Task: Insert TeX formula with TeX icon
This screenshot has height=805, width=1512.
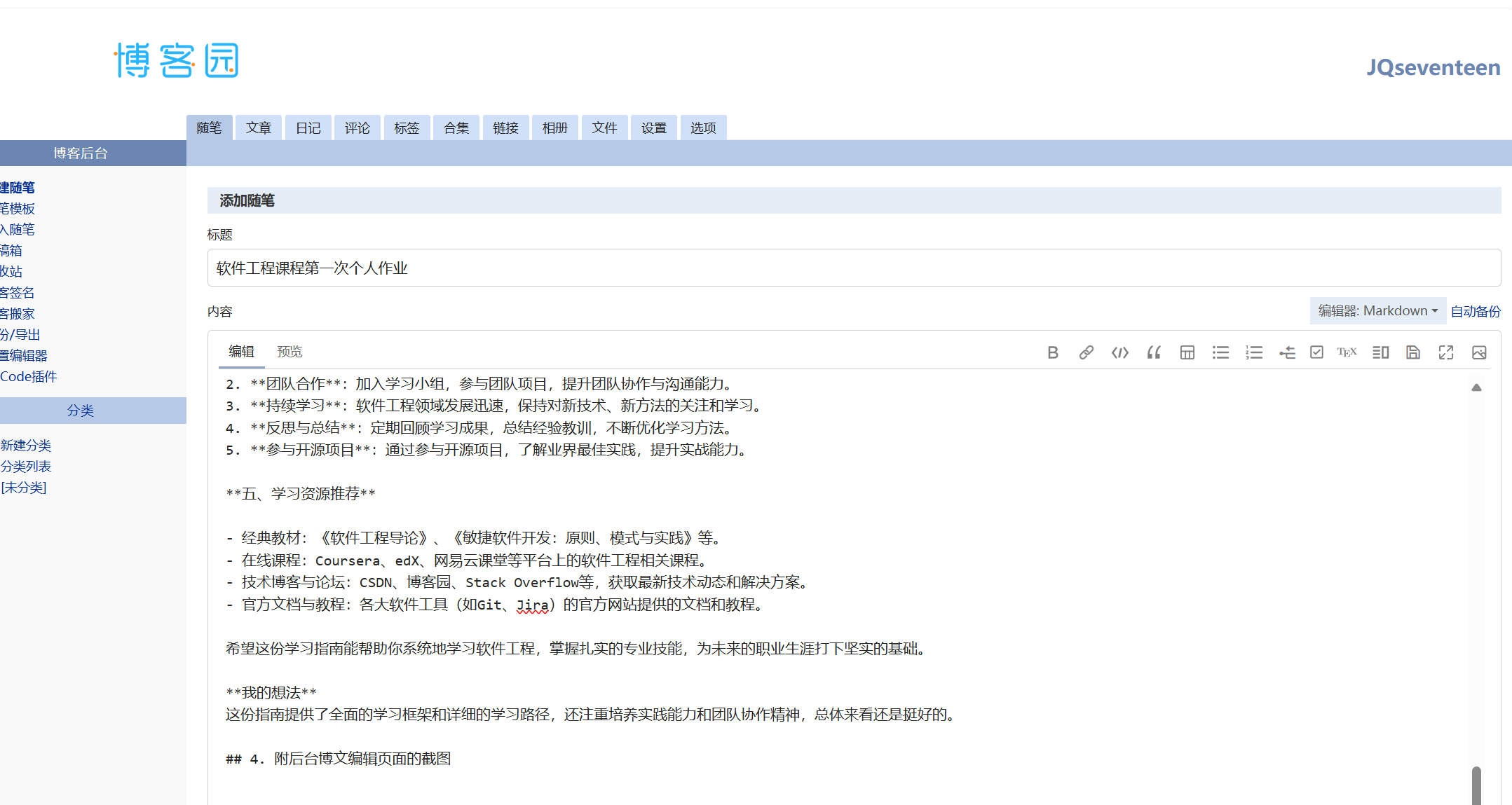Action: 1347,352
